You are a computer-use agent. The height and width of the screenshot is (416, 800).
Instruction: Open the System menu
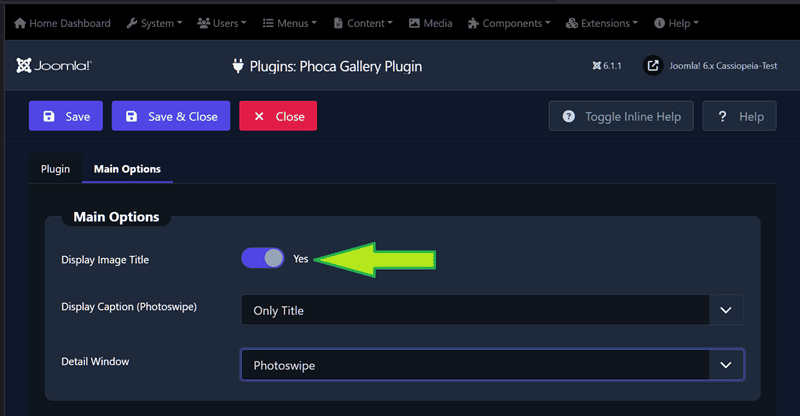coord(154,23)
